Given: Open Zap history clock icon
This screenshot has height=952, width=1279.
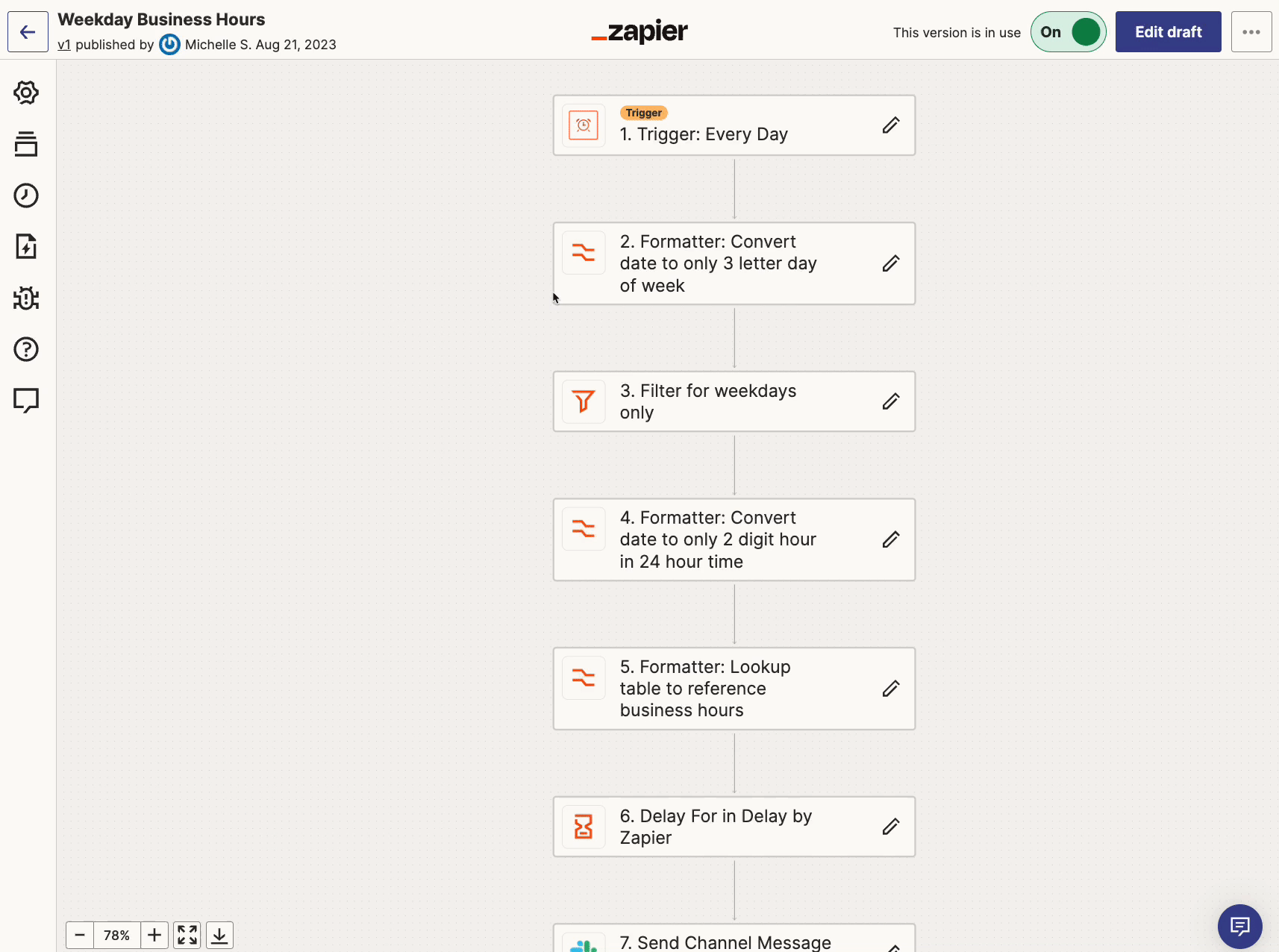Looking at the screenshot, I should 26,195.
